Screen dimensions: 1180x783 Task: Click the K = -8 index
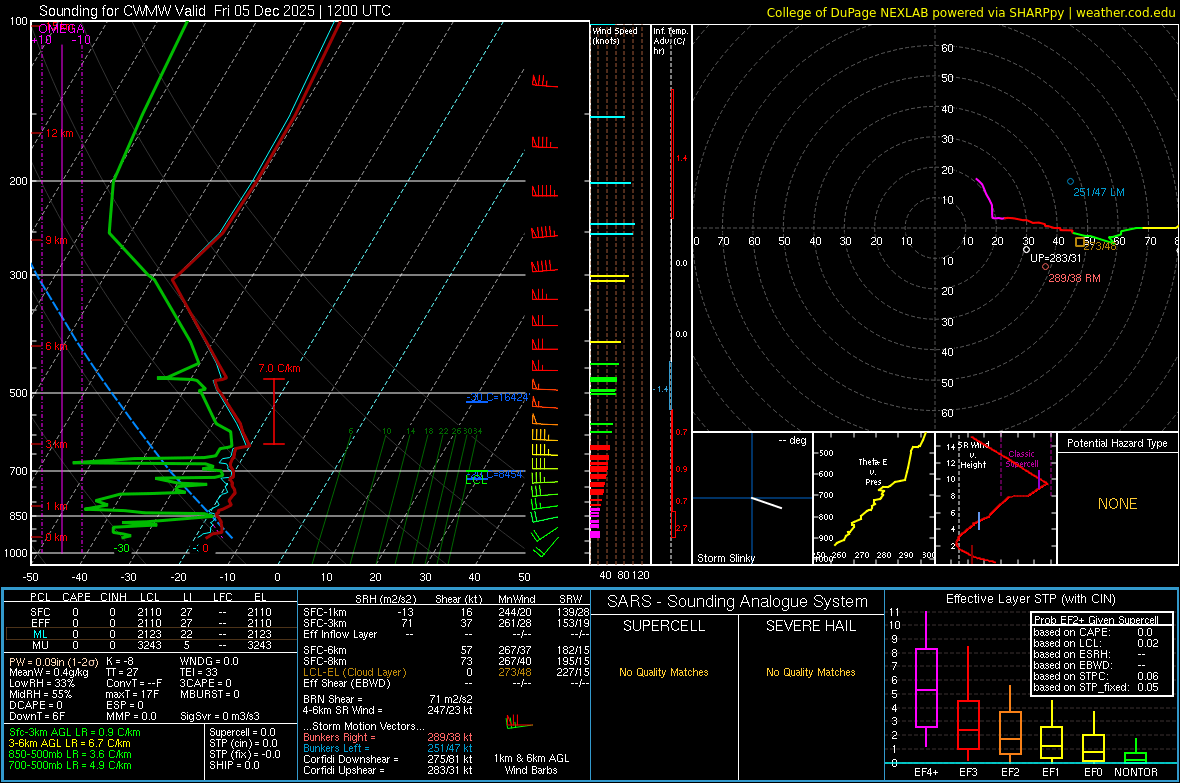coord(120,661)
